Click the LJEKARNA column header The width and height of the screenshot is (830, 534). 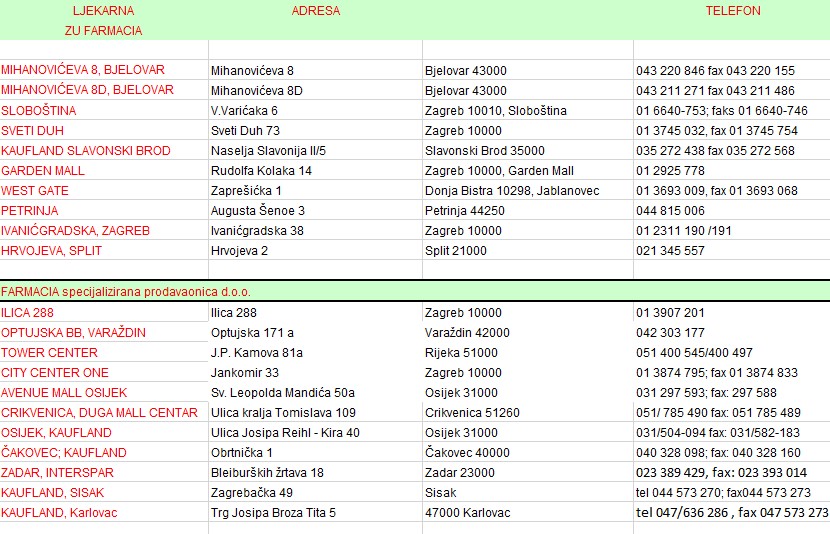(104, 11)
